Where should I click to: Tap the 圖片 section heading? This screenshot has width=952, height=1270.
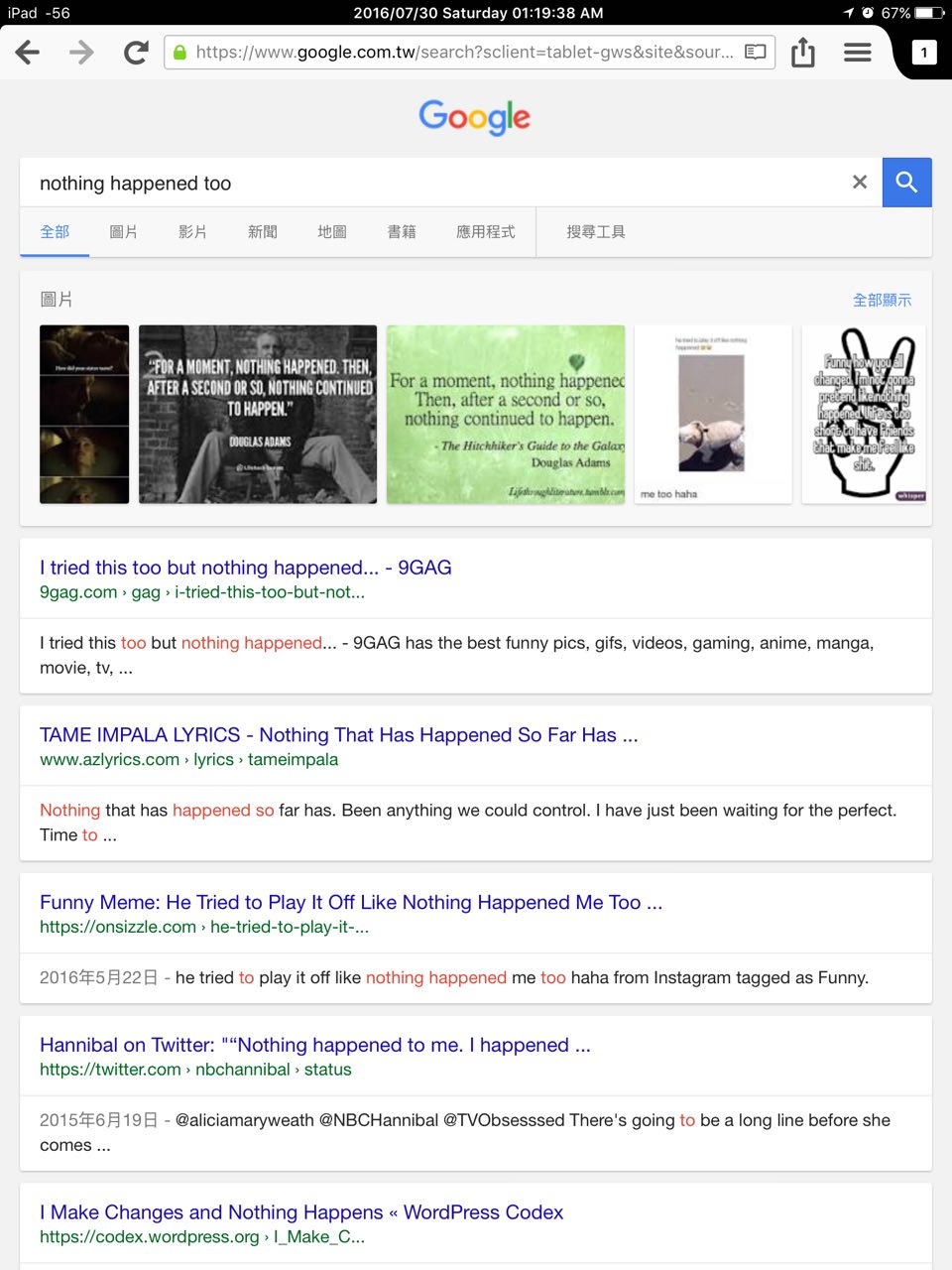point(57,300)
